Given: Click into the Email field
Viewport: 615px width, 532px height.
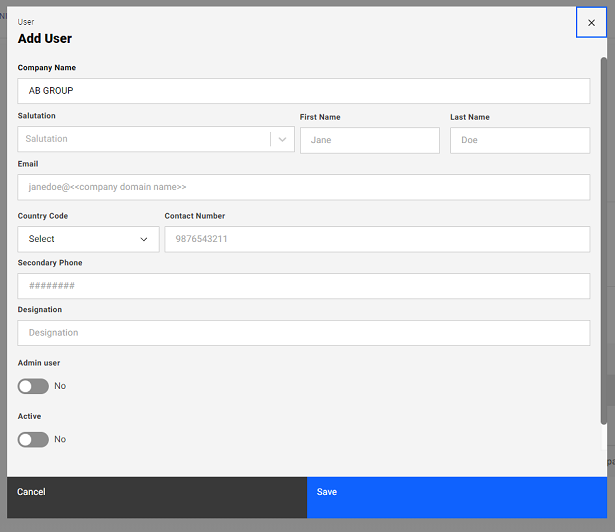Looking at the screenshot, I should tap(303, 187).
